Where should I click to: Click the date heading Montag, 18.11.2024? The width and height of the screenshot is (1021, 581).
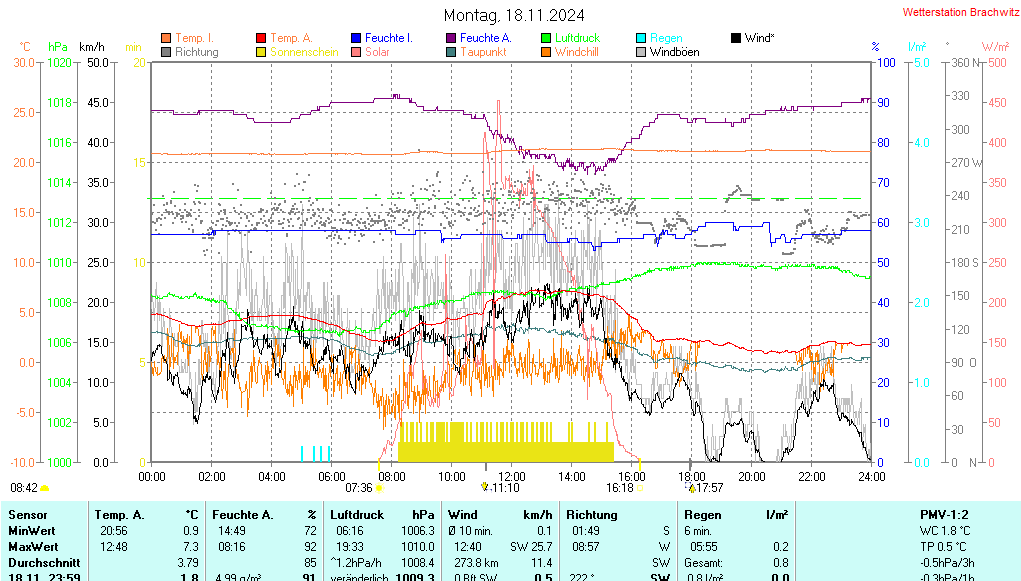click(x=513, y=15)
